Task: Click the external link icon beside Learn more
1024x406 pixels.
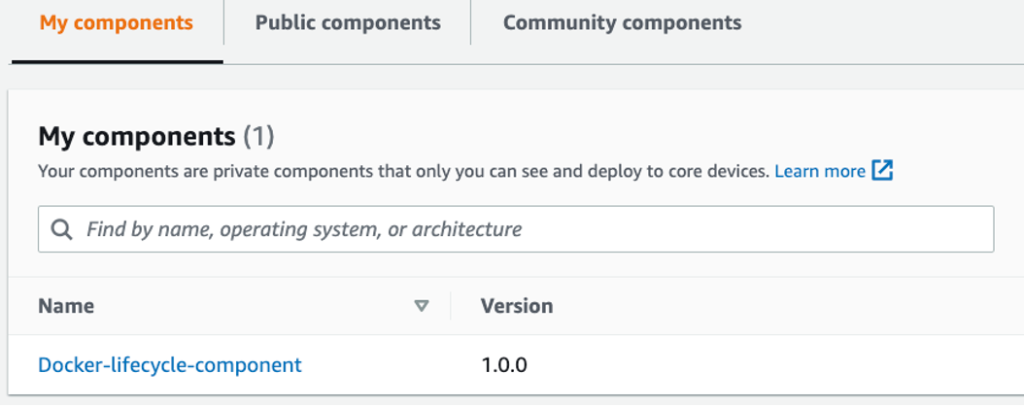Action: click(x=882, y=171)
